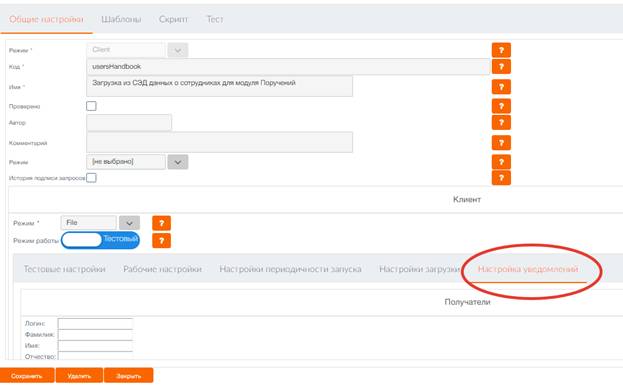The height and width of the screenshot is (388, 623).
Task: Tick the Проверено checkbox
Action: point(91,106)
